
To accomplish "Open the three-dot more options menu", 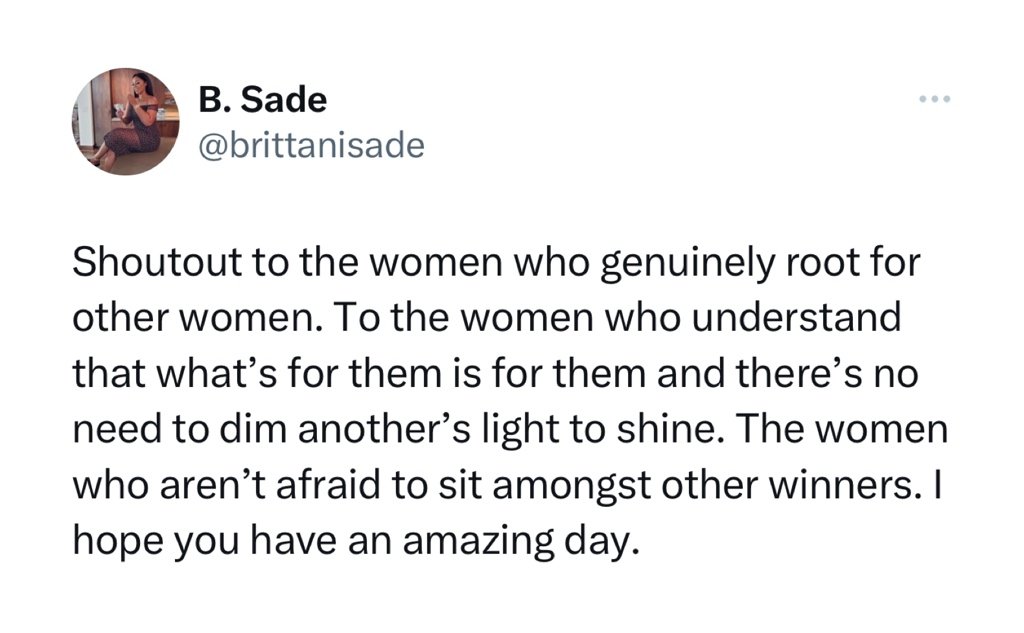I will [935, 99].
